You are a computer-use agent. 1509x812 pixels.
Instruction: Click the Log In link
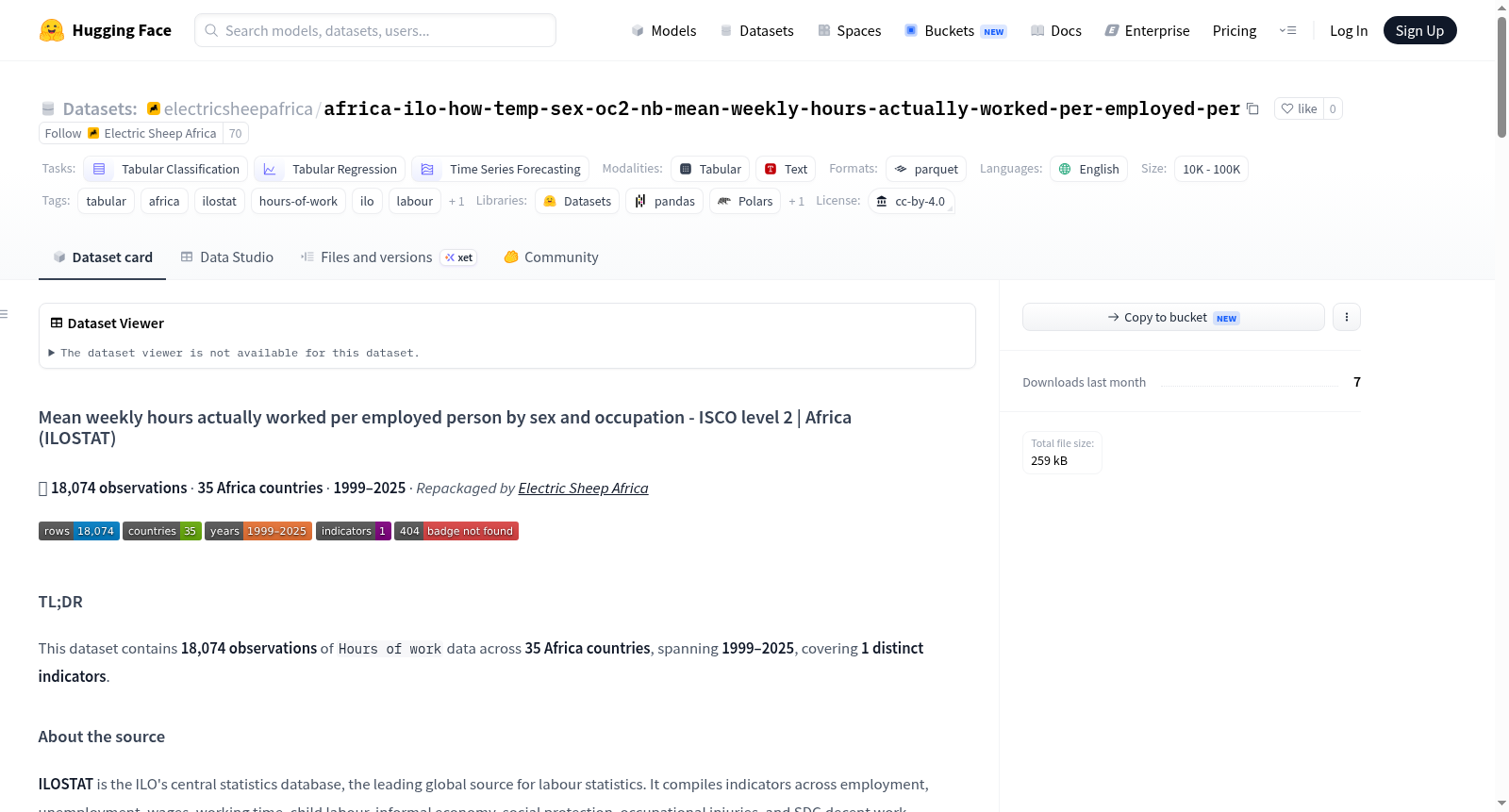pos(1349,30)
